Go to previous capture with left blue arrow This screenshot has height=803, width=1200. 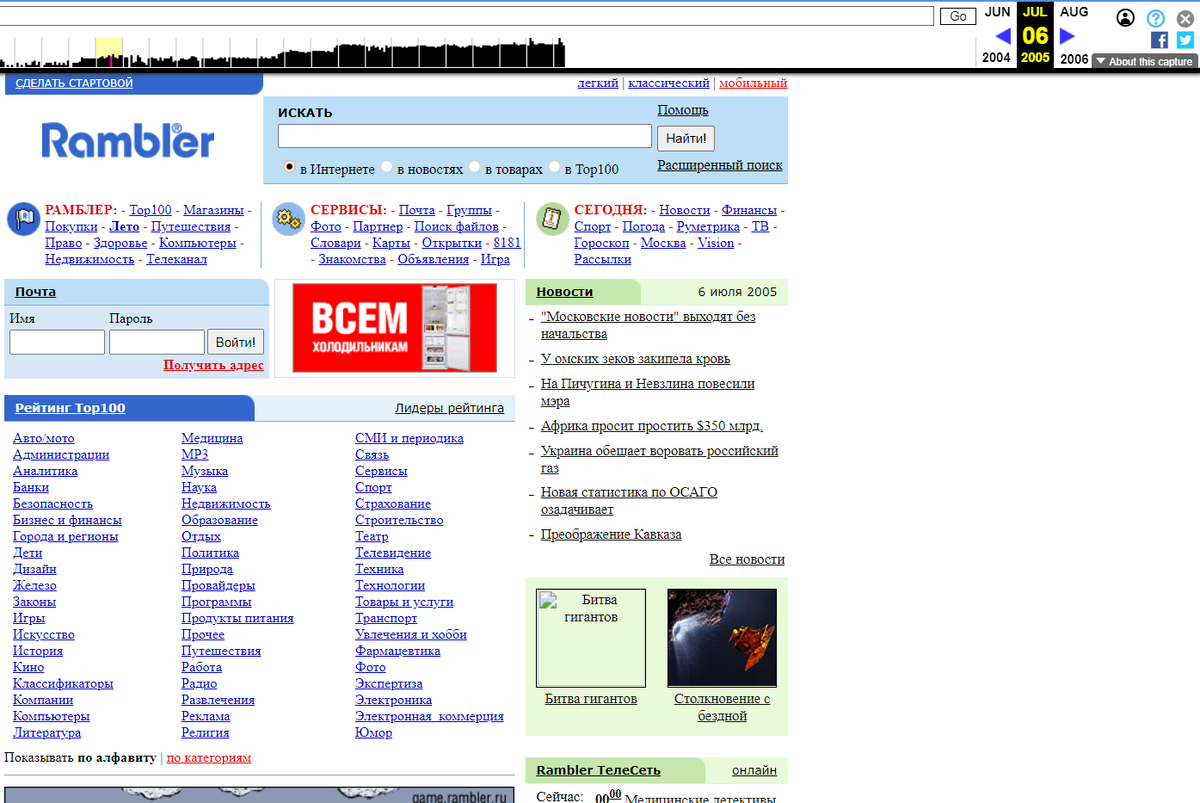click(1003, 36)
